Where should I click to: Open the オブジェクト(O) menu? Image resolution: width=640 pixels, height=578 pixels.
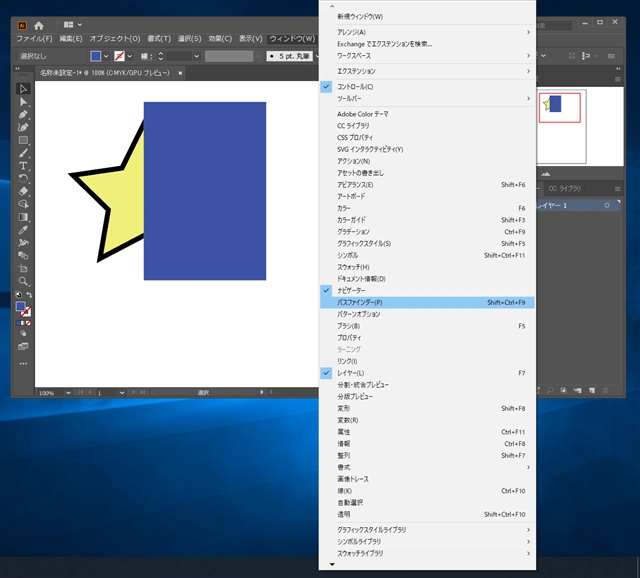pos(115,39)
